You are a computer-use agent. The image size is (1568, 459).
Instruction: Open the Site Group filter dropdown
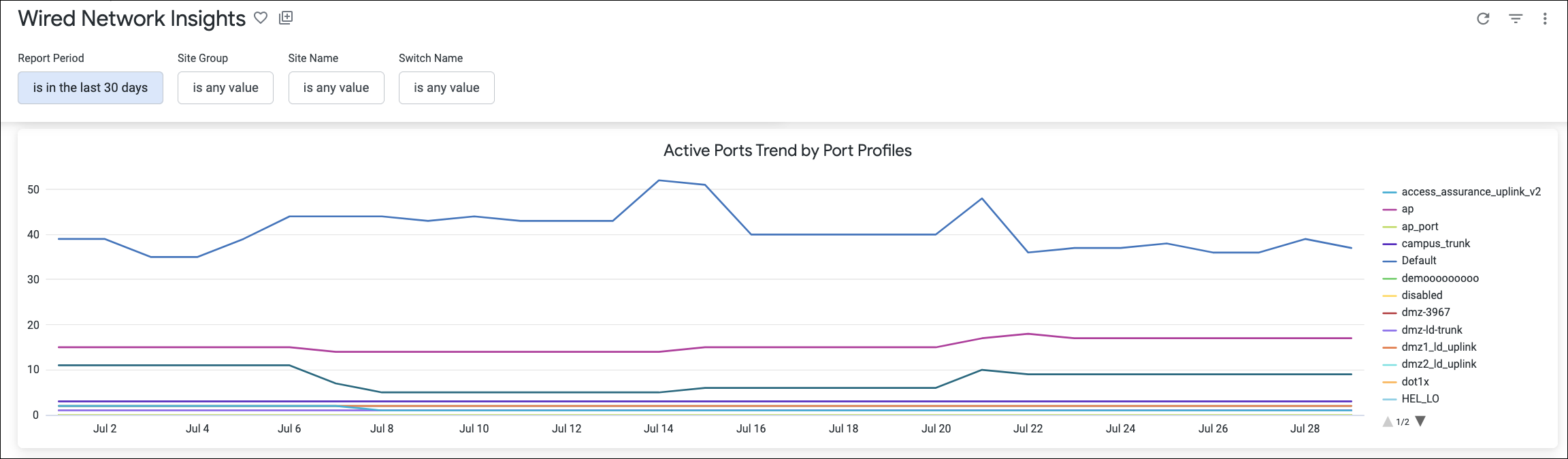pyautogui.click(x=225, y=88)
